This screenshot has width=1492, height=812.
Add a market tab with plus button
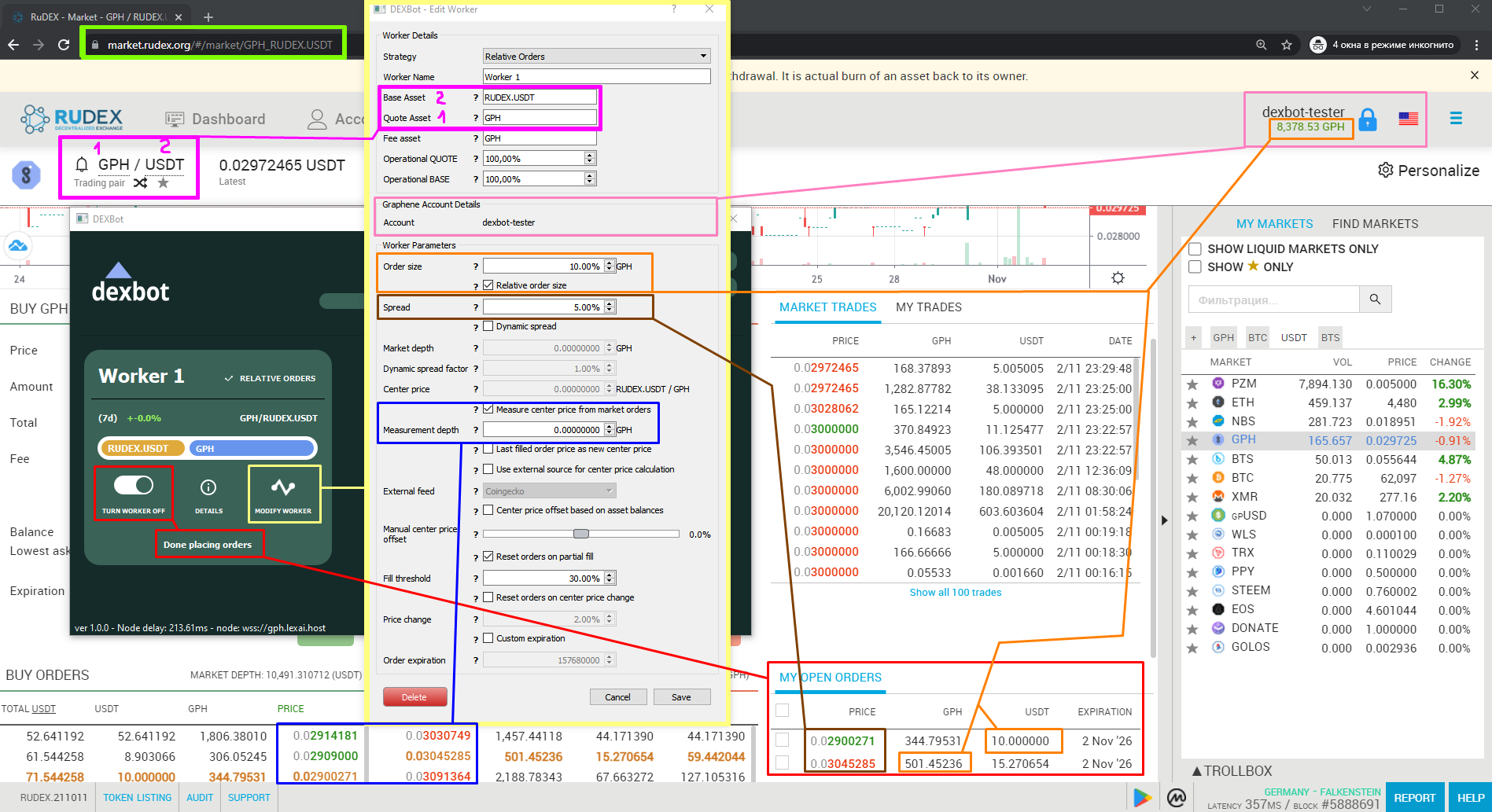tap(1193, 338)
